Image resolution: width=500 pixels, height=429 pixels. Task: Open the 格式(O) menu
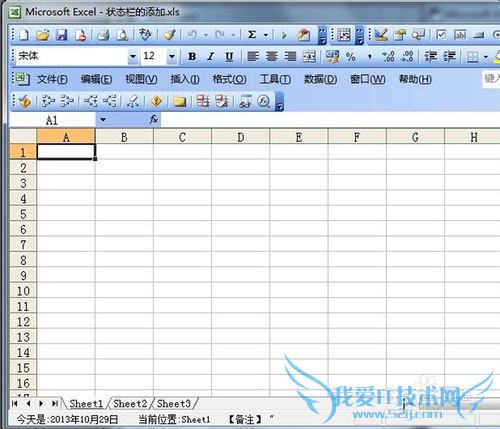(x=229, y=79)
